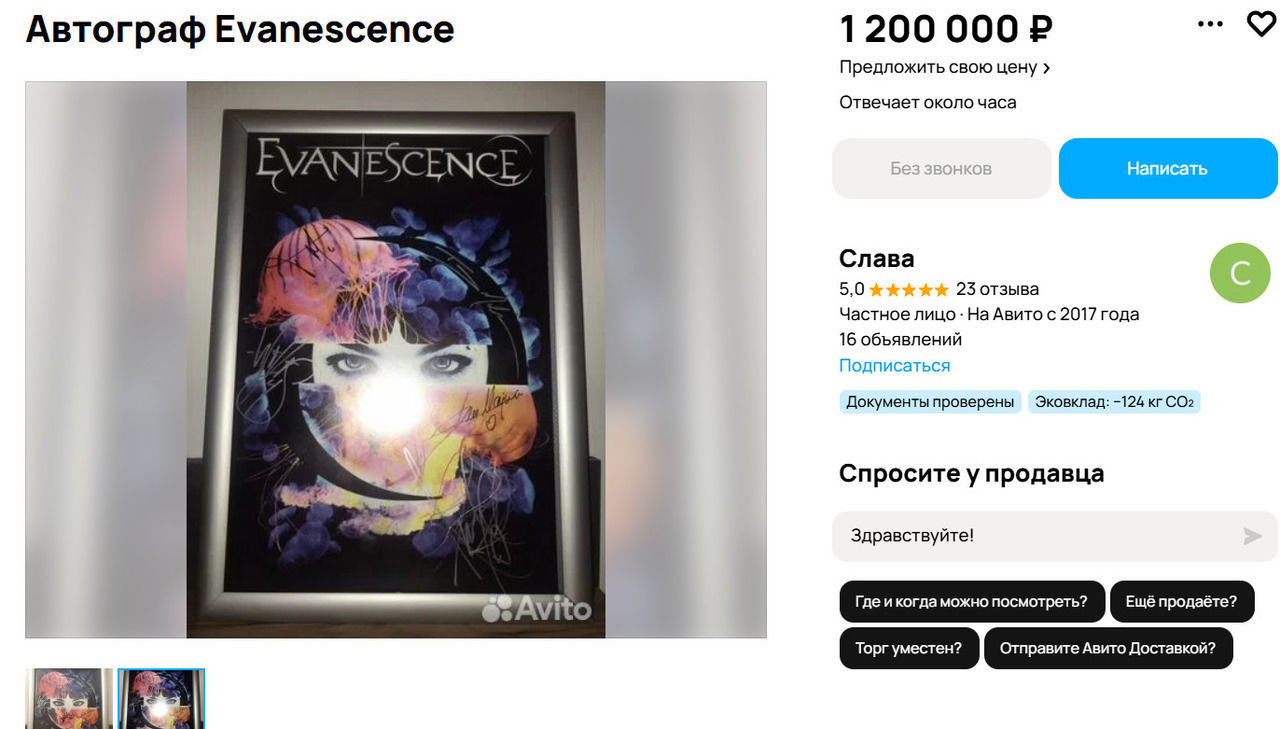The width and height of the screenshot is (1280, 729).
Task: Click the send message arrow icon
Action: coord(1252,537)
